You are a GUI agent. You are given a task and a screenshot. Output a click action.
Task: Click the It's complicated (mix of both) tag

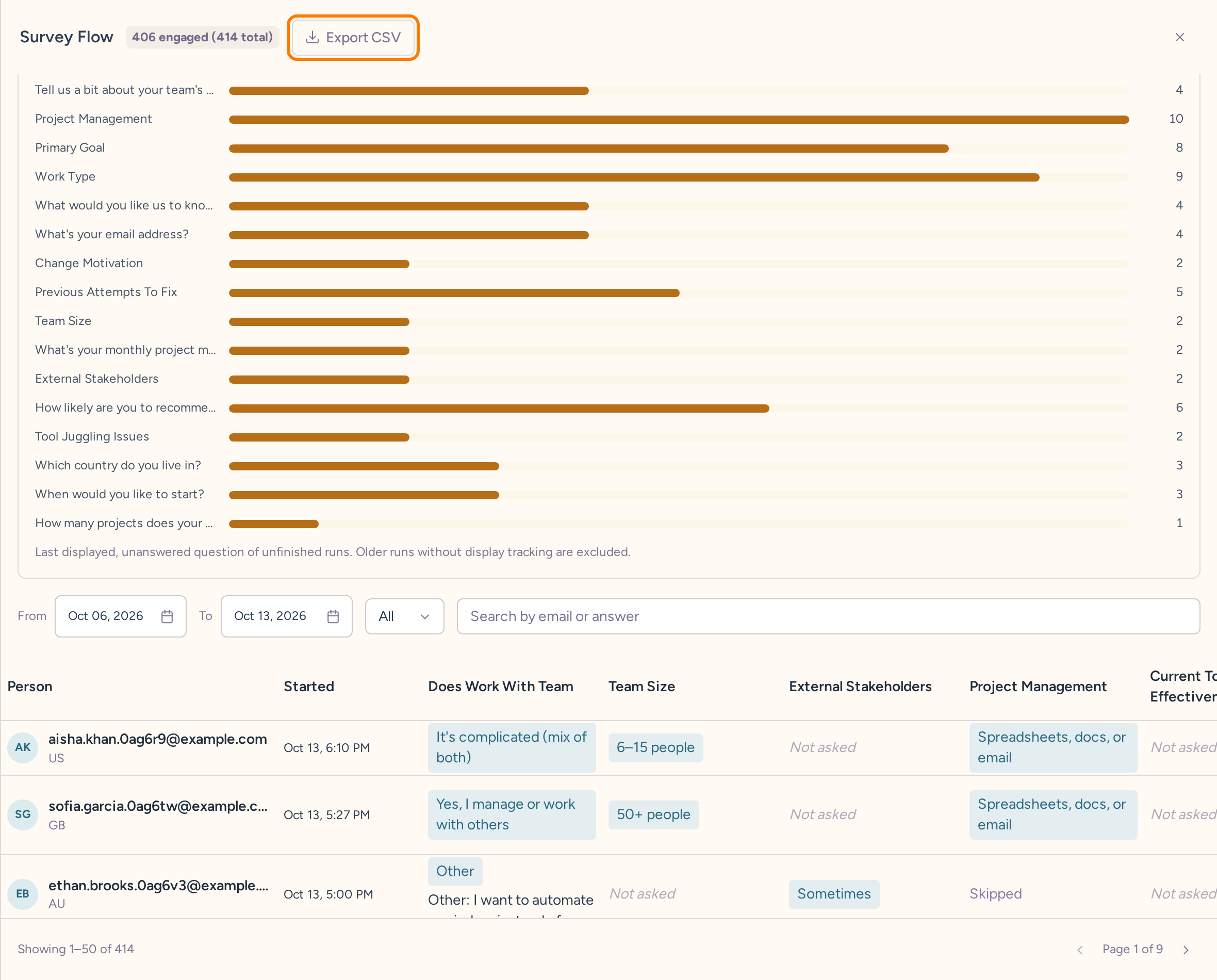[x=512, y=747]
